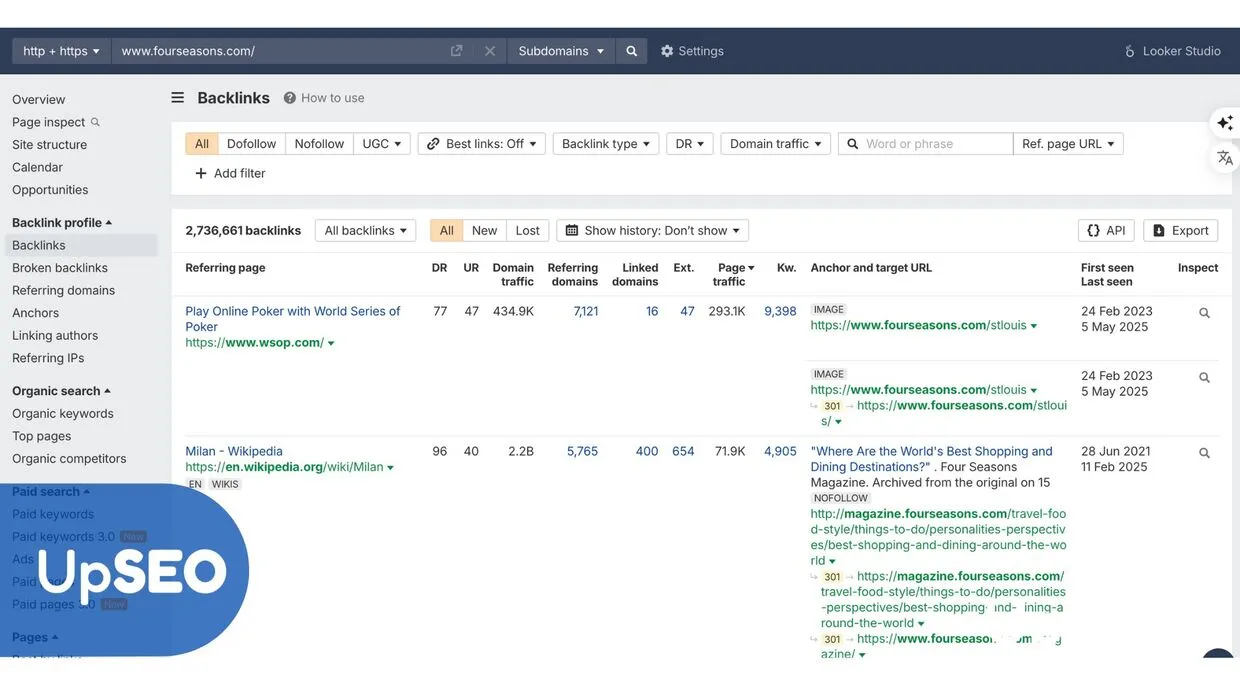Image resolution: width=1240 pixels, height=698 pixels.
Task: Click the AI sparkle icon on the right edge
Action: (1225, 123)
